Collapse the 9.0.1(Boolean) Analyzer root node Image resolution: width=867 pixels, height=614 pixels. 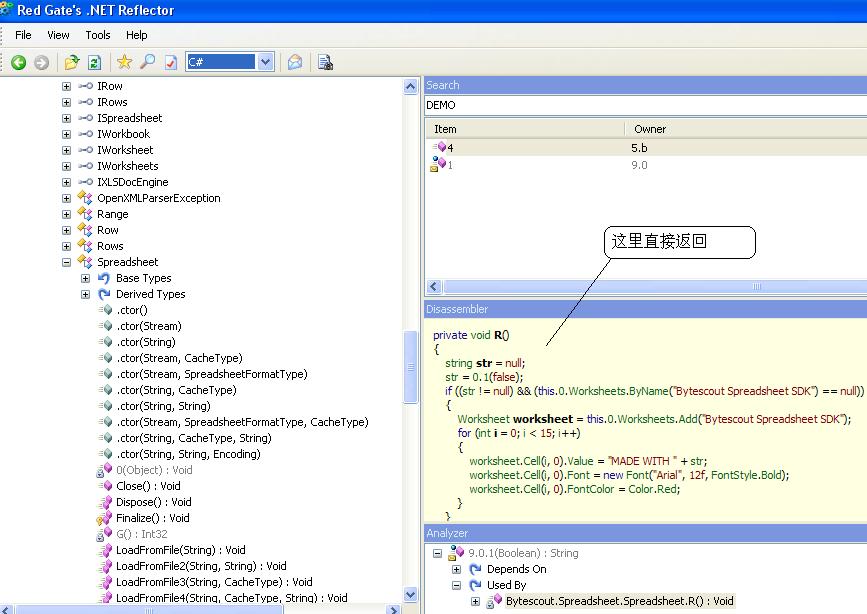pyautogui.click(x=437, y=553)
